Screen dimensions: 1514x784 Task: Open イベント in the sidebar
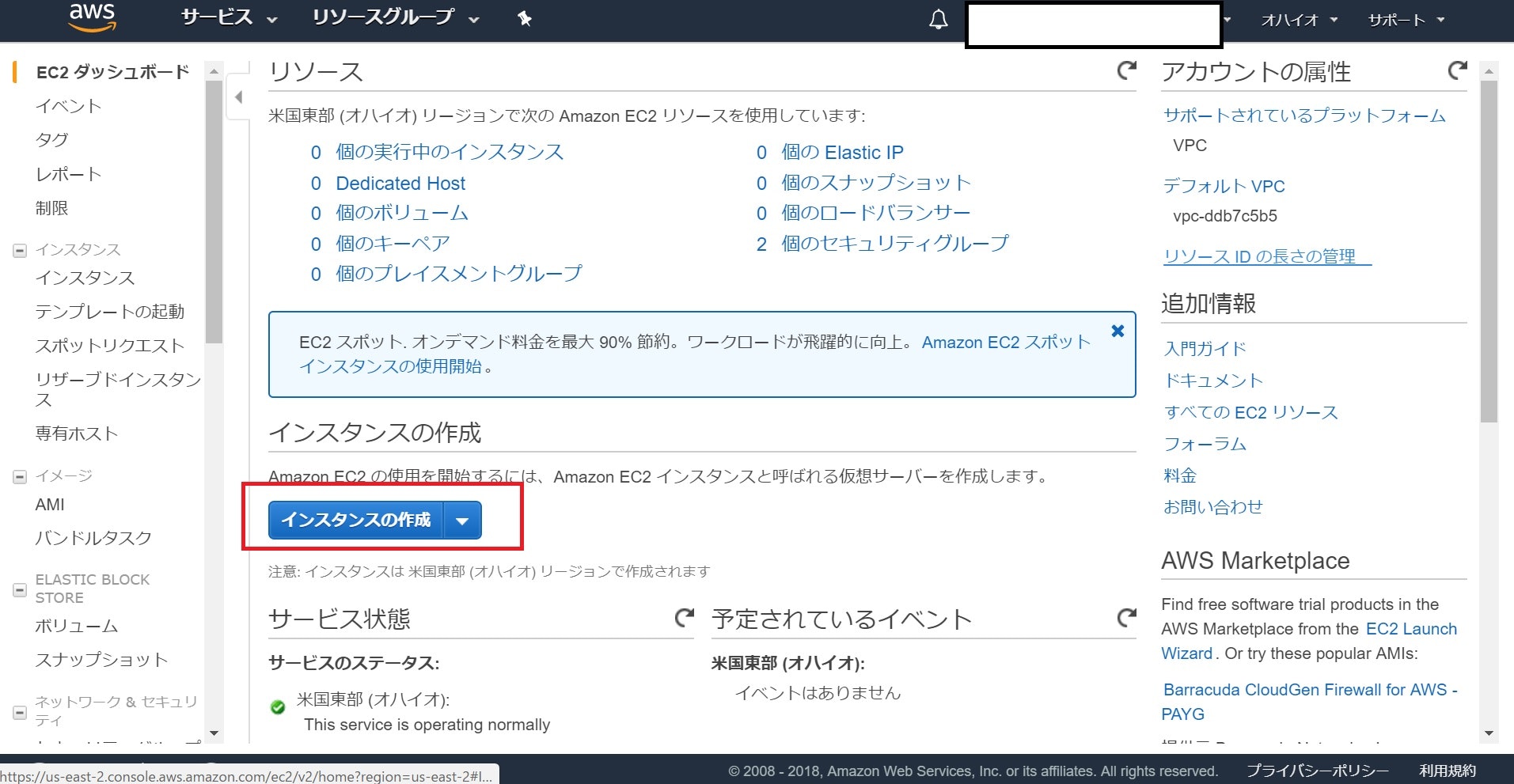click(69, 106)
